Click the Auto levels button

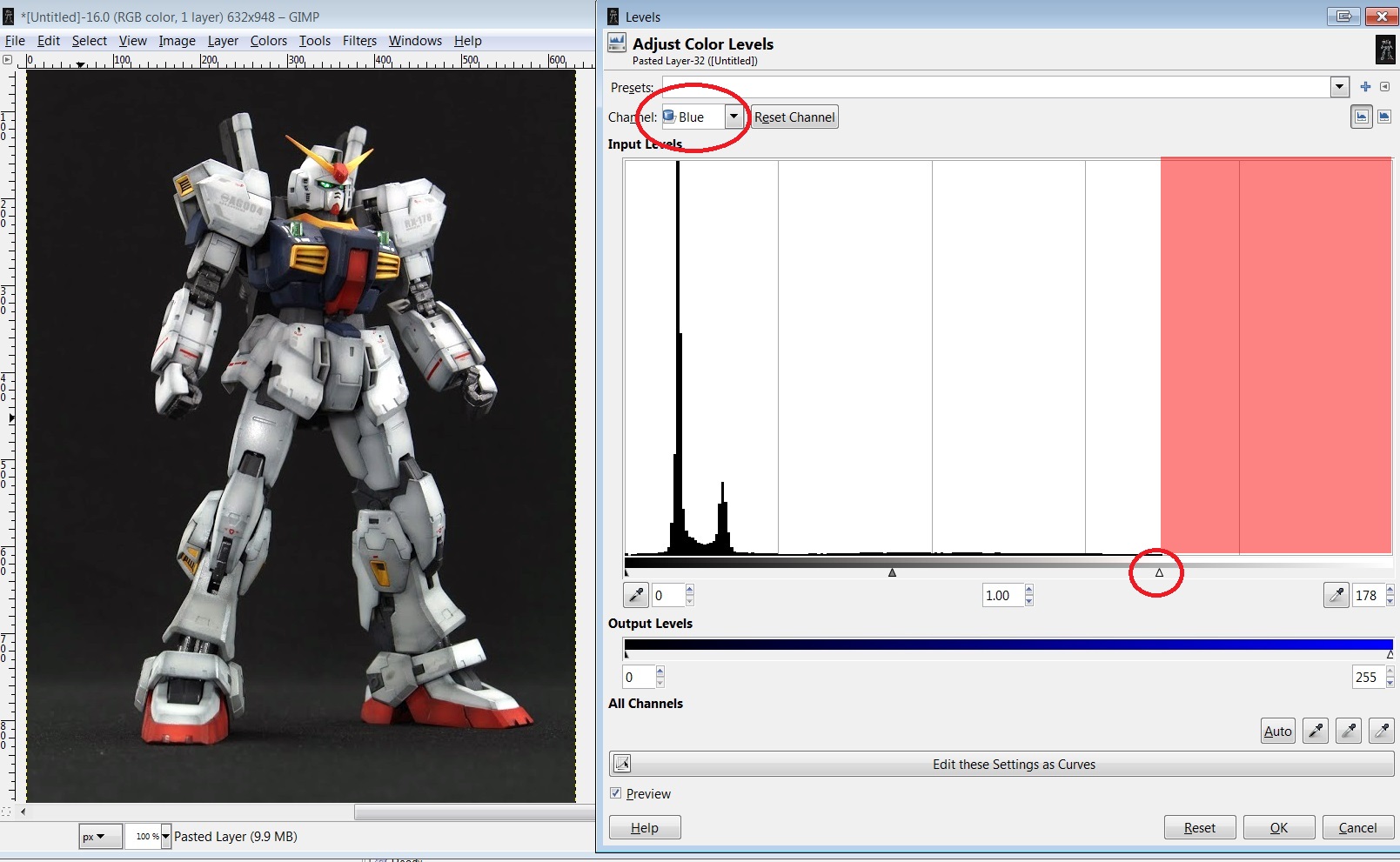point(1277,731)
